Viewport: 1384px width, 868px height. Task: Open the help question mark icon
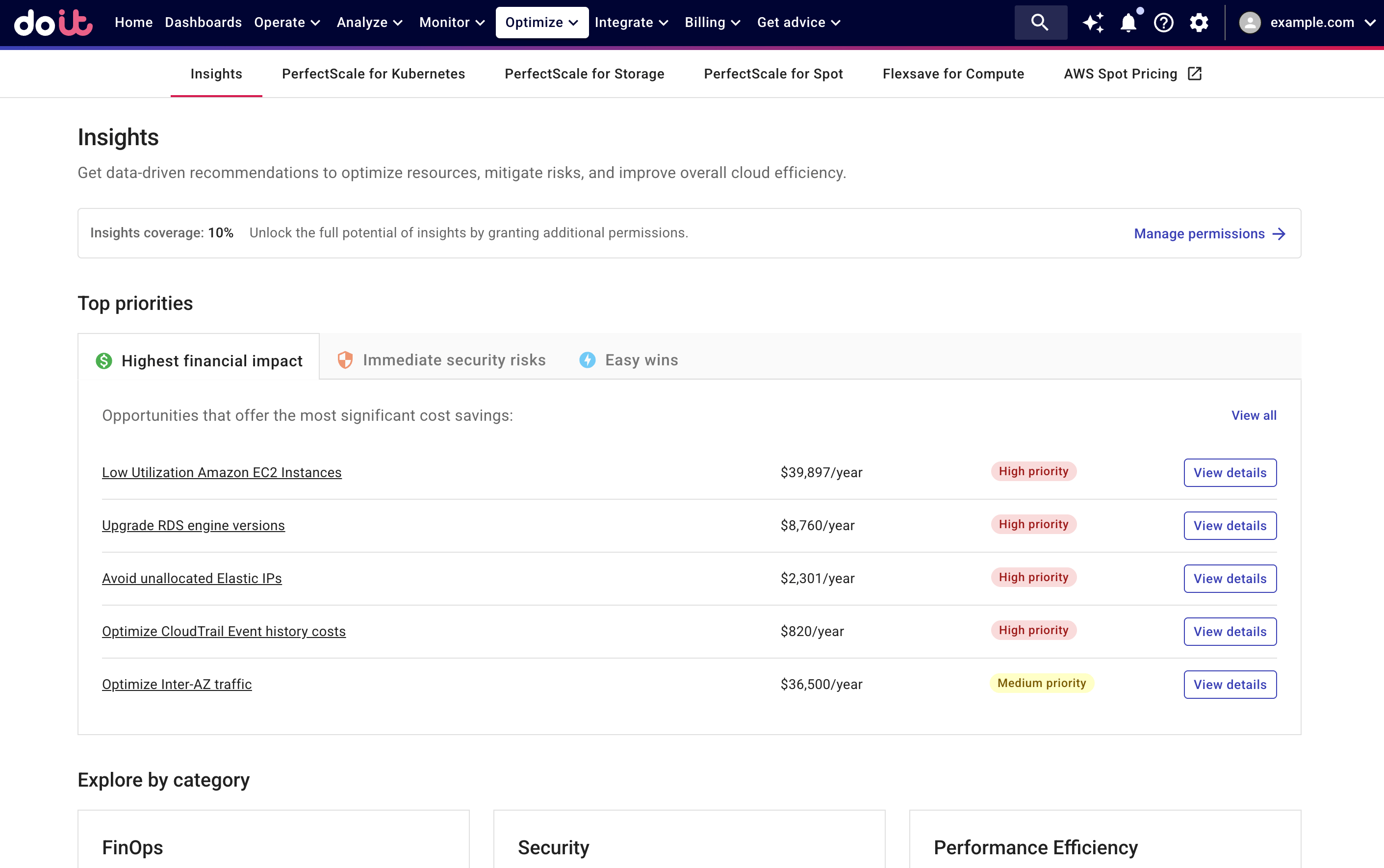pos(1164,23)
